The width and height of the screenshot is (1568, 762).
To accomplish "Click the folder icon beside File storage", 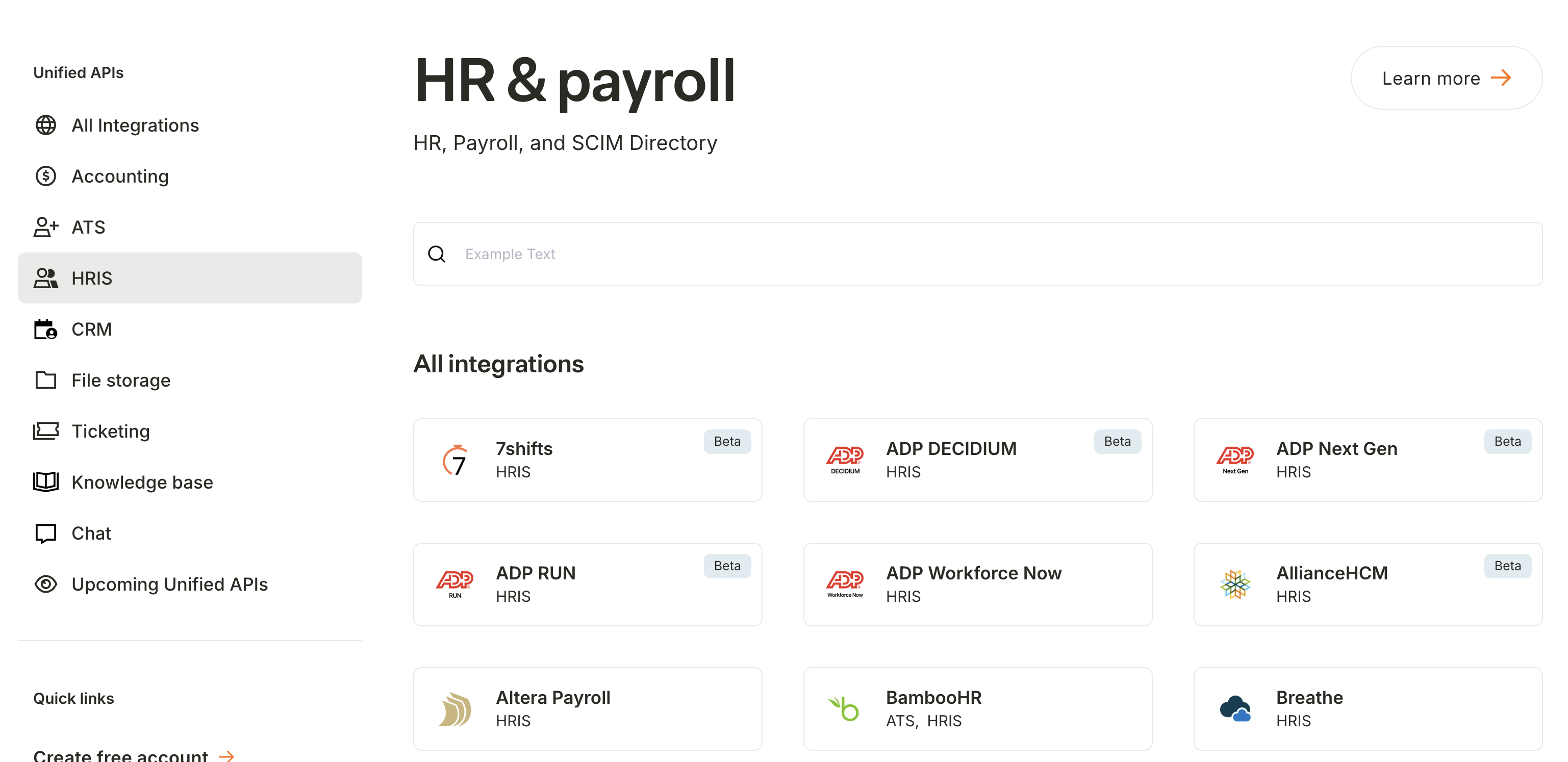I will [x=45, y=380].
